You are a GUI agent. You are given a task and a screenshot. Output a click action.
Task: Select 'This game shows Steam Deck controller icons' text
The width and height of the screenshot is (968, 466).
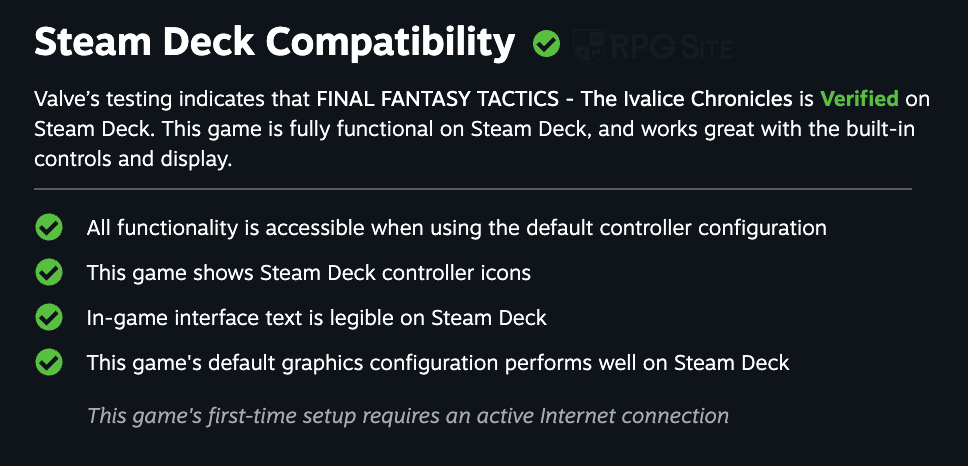308,273
